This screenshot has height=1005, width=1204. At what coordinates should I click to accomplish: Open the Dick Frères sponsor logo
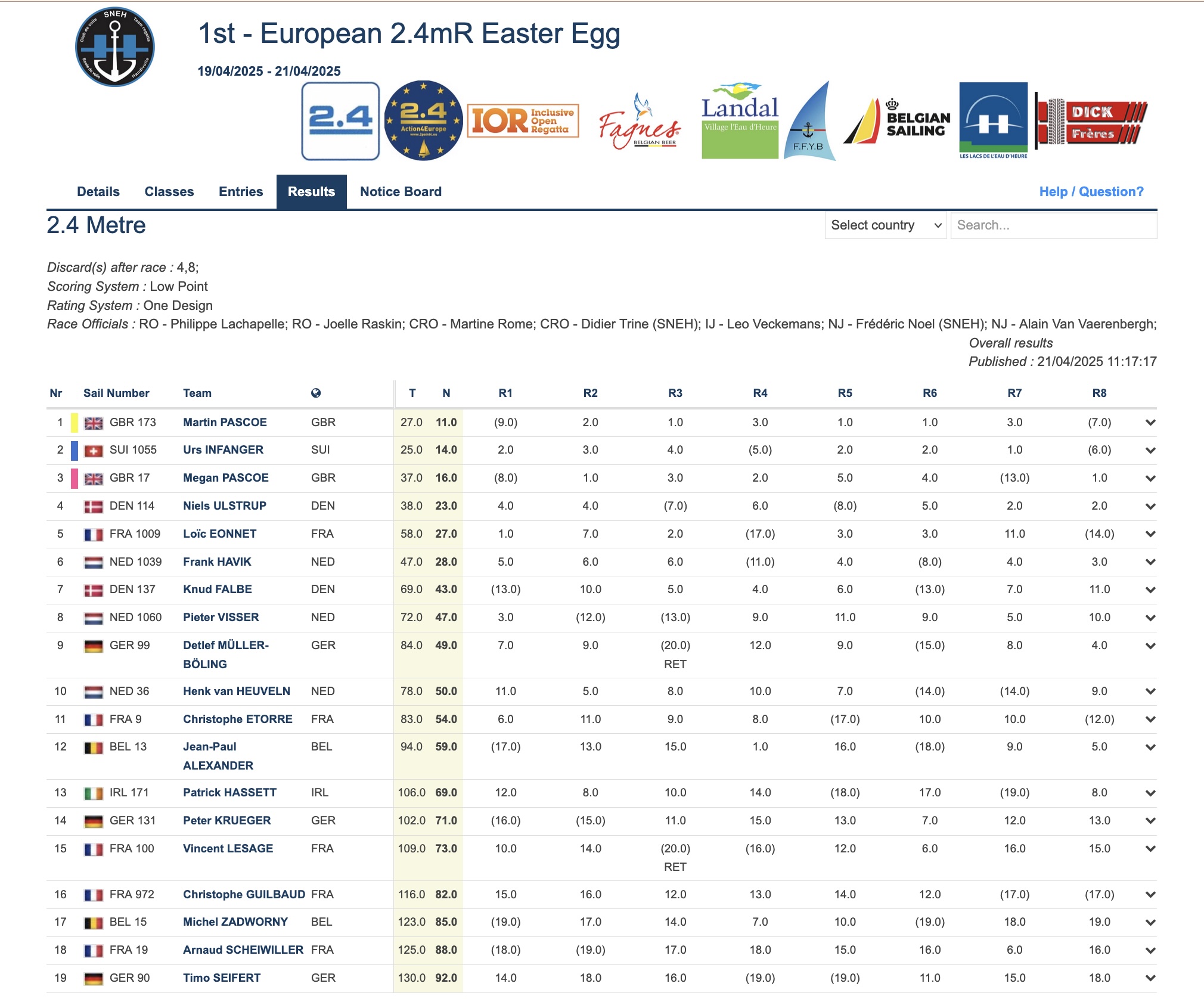(1091, 121)
